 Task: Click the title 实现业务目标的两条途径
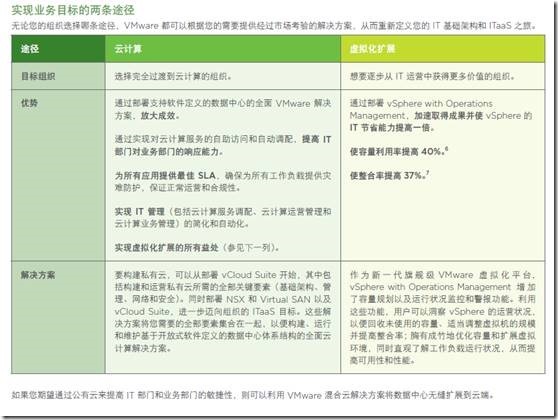click(x=73, y=10)
